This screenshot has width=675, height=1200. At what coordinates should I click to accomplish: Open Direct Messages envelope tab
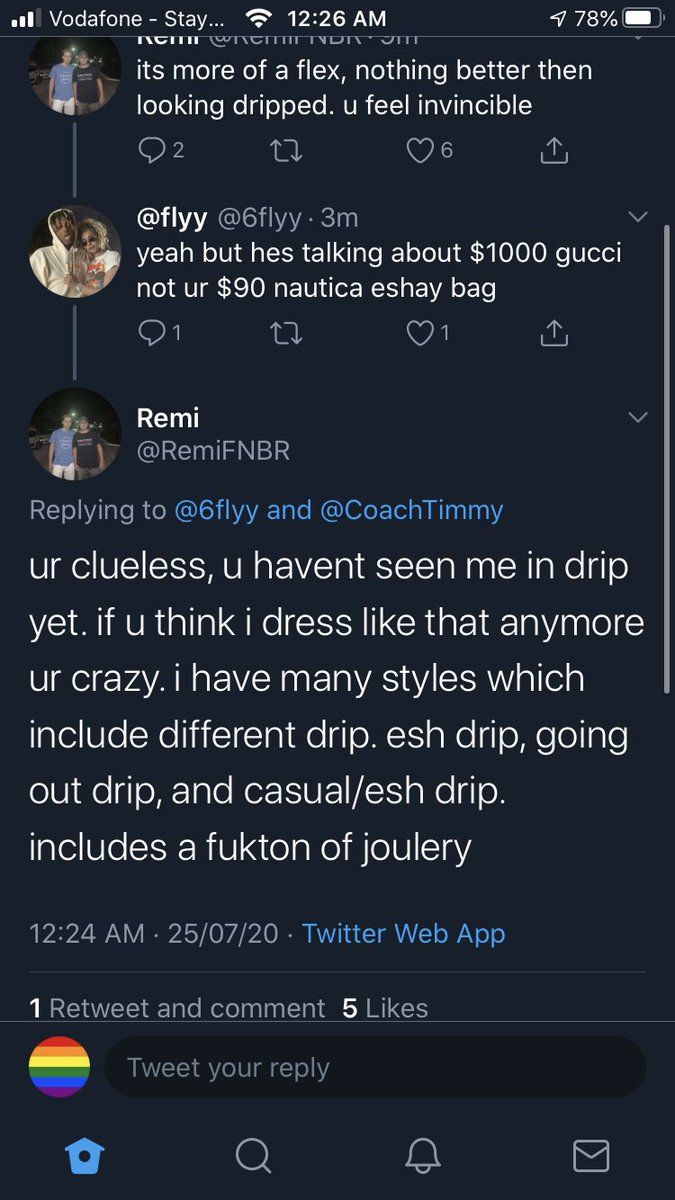coord(591,1155)
